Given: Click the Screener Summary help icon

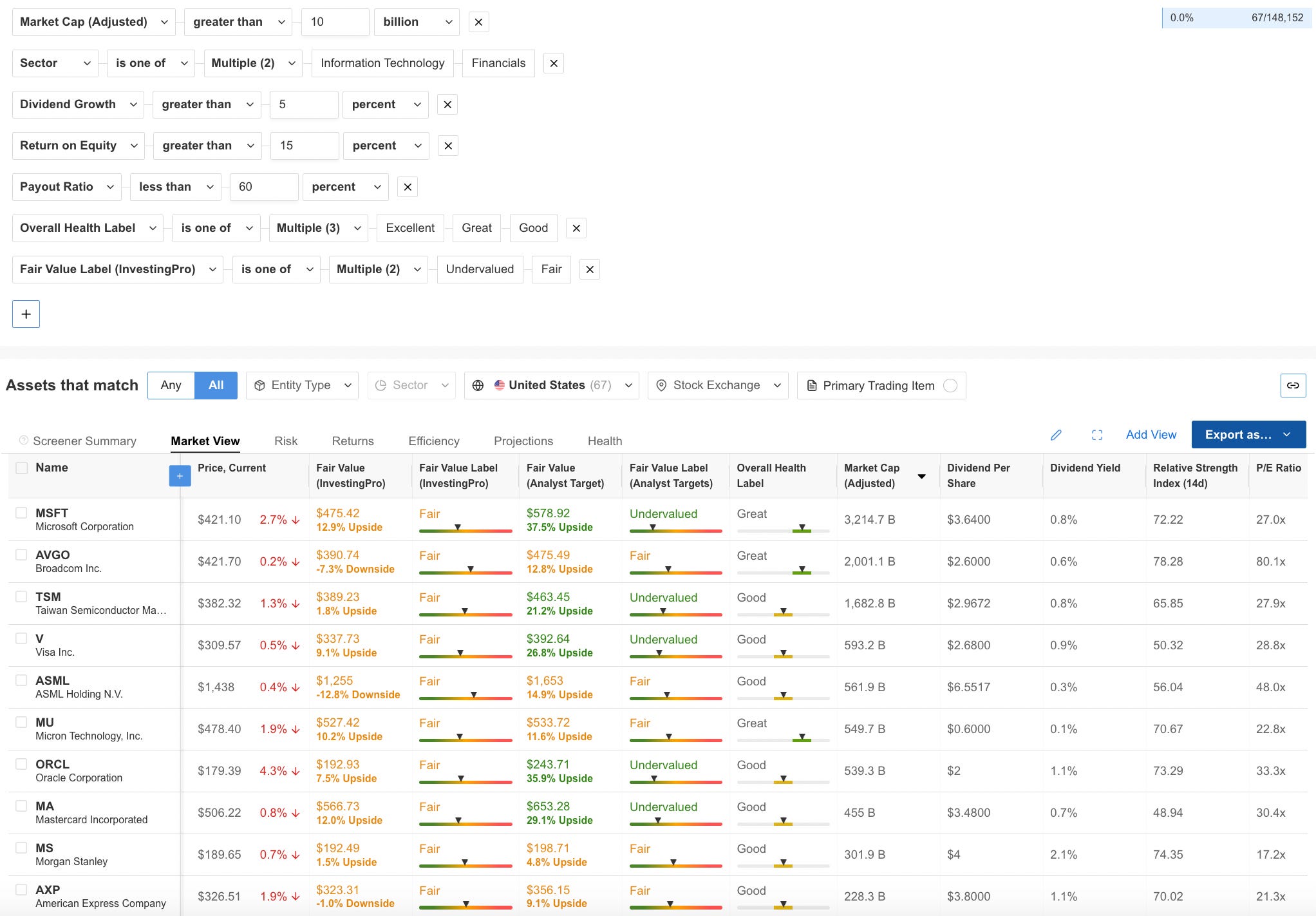Looking at the screenshot, I should tap(24, 441).
